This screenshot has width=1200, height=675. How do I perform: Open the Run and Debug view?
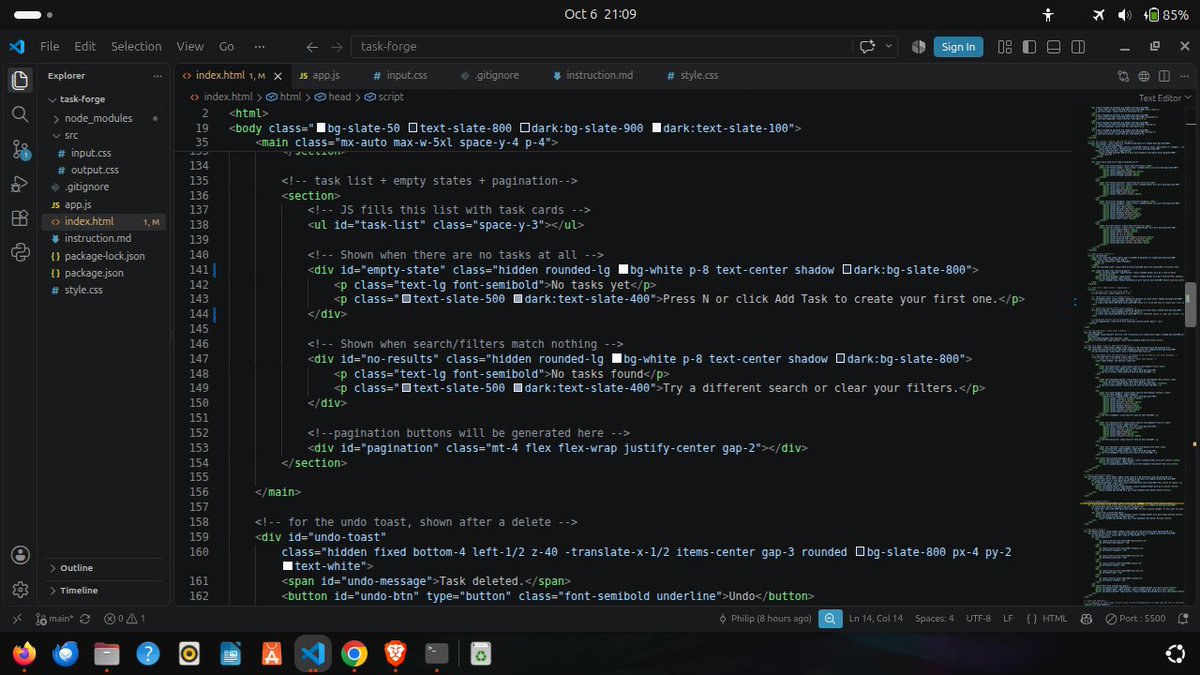click(x=19, y=184)
